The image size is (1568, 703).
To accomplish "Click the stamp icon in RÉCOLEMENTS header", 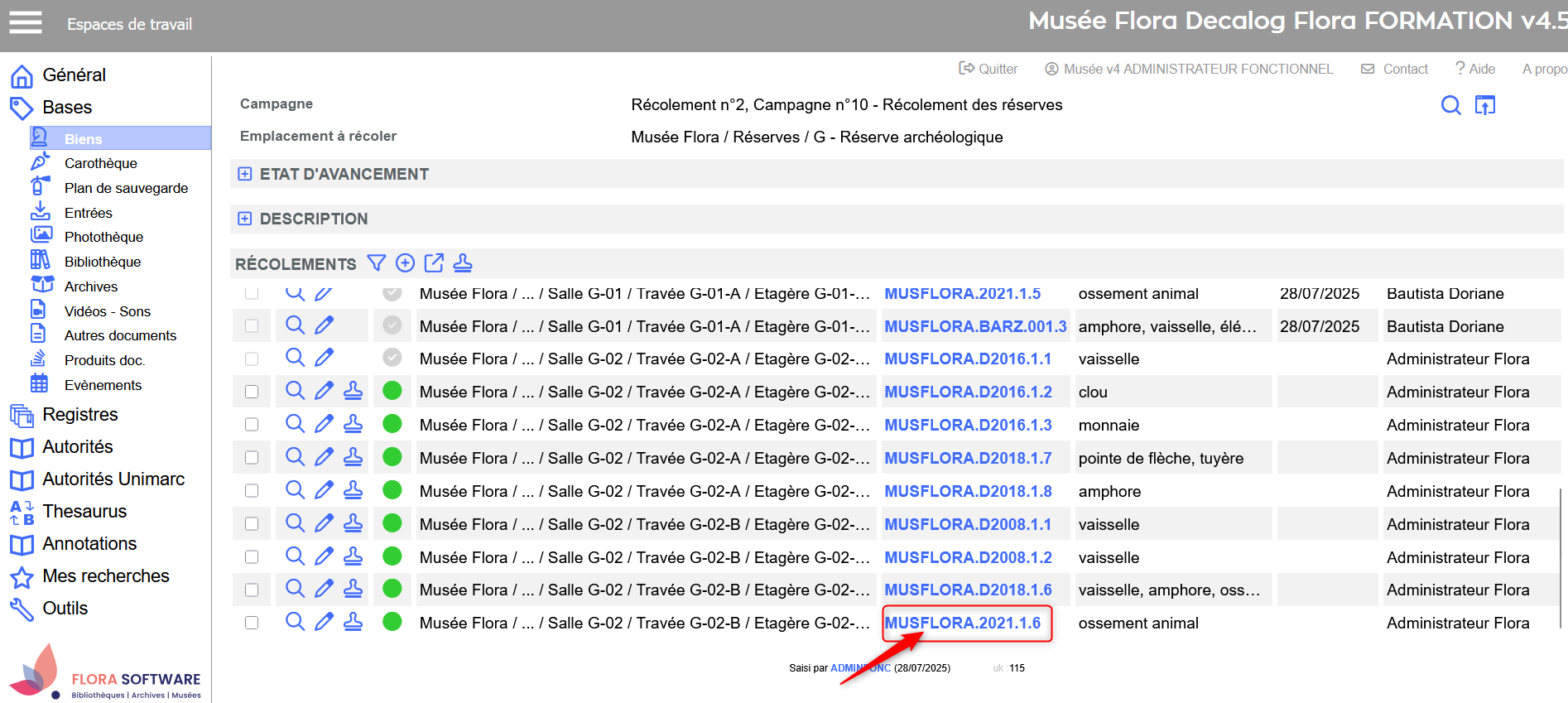I will click(463, 263).
